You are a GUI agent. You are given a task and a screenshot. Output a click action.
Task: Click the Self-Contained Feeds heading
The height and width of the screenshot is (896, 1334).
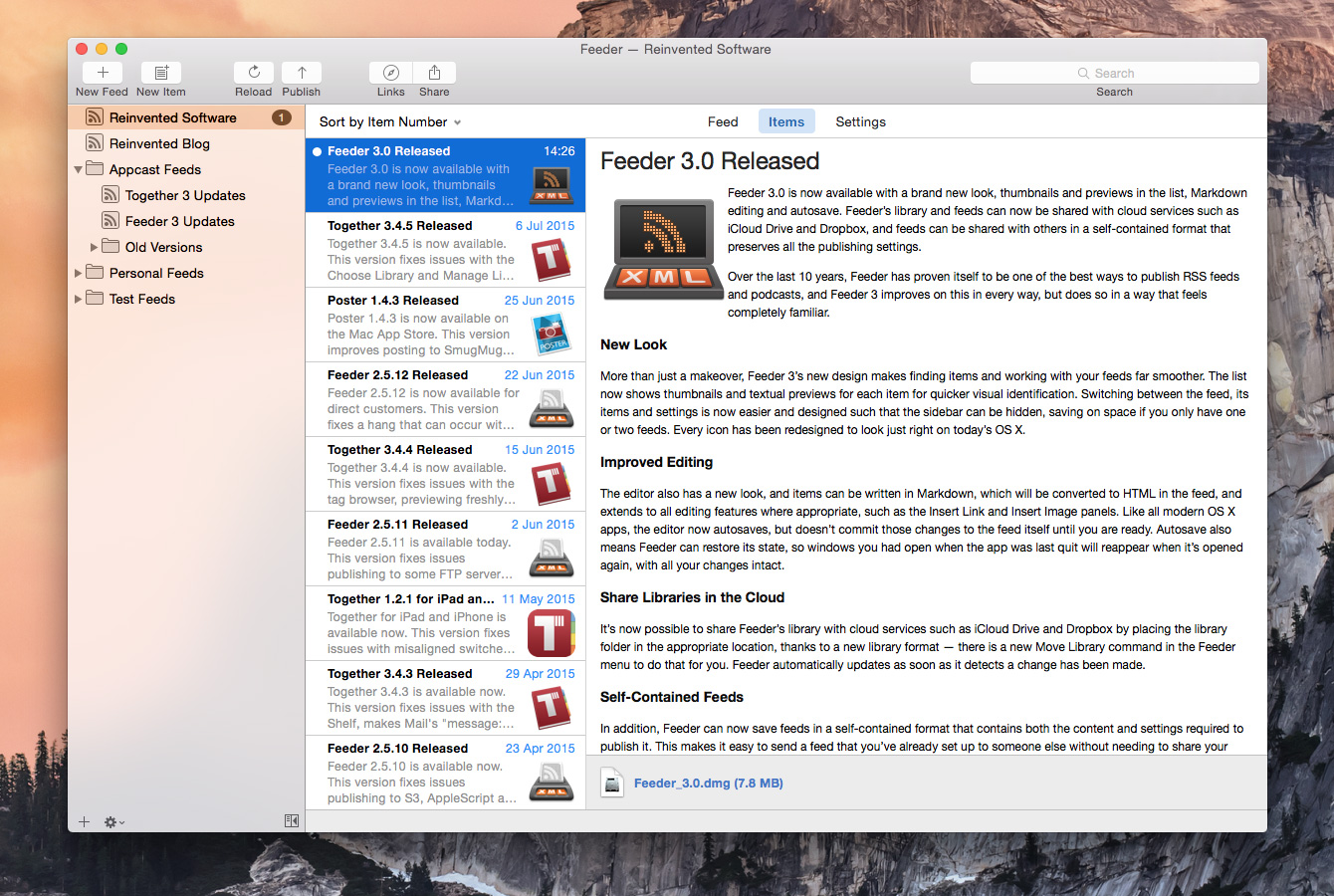pos(672,697)
